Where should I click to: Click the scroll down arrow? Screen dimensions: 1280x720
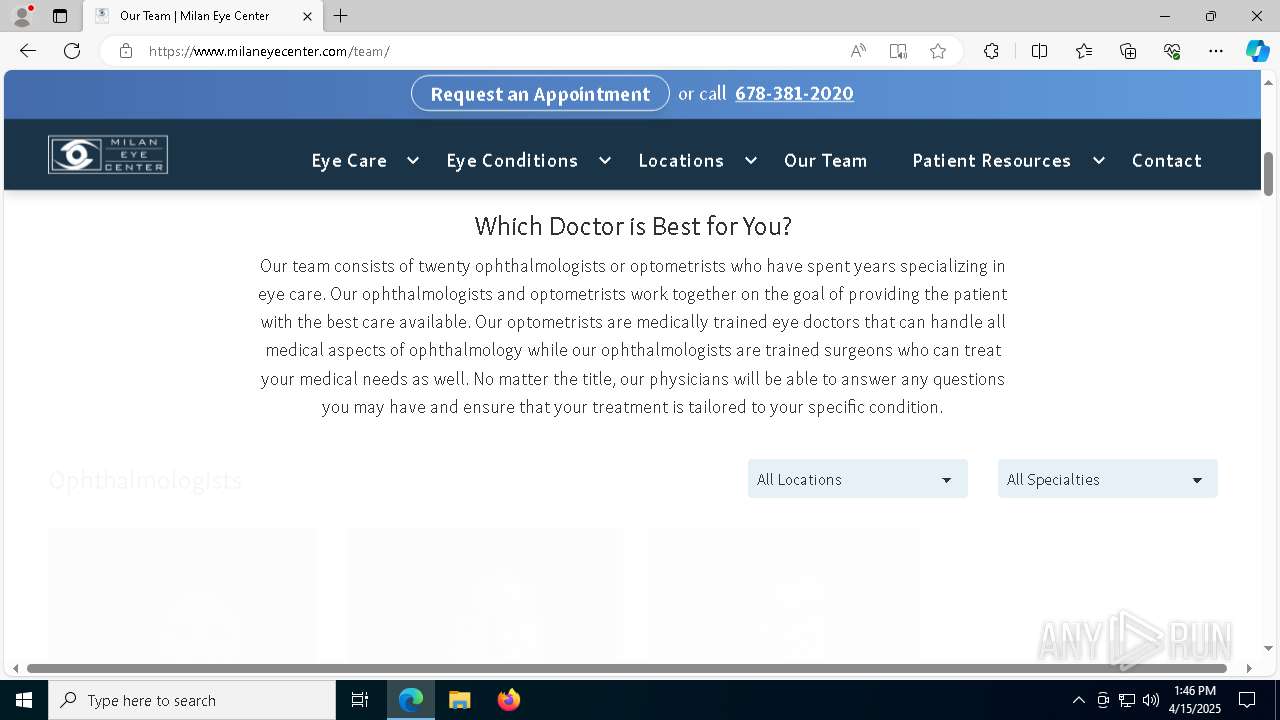(1268, 649)
